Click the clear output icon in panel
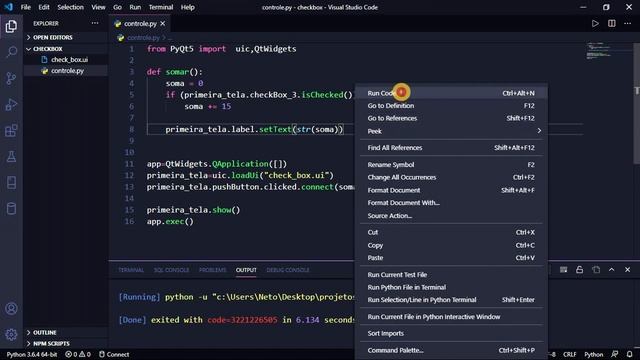The width and height of the screenshot is (640, 360). (563, 270)
